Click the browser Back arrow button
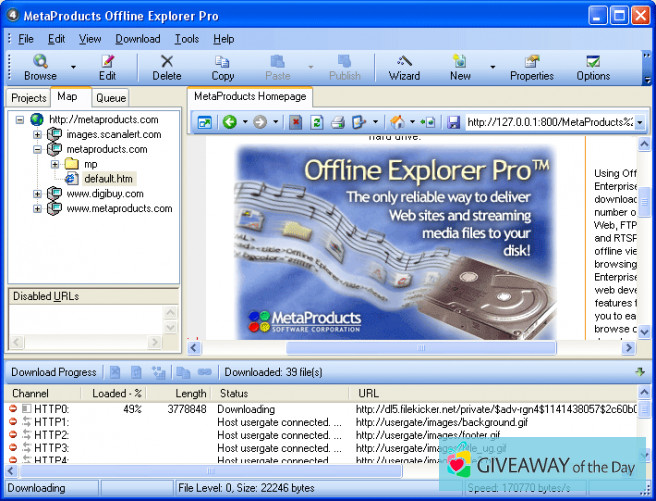The height and width of the screenshot is (501, 656). coord(230,122)
